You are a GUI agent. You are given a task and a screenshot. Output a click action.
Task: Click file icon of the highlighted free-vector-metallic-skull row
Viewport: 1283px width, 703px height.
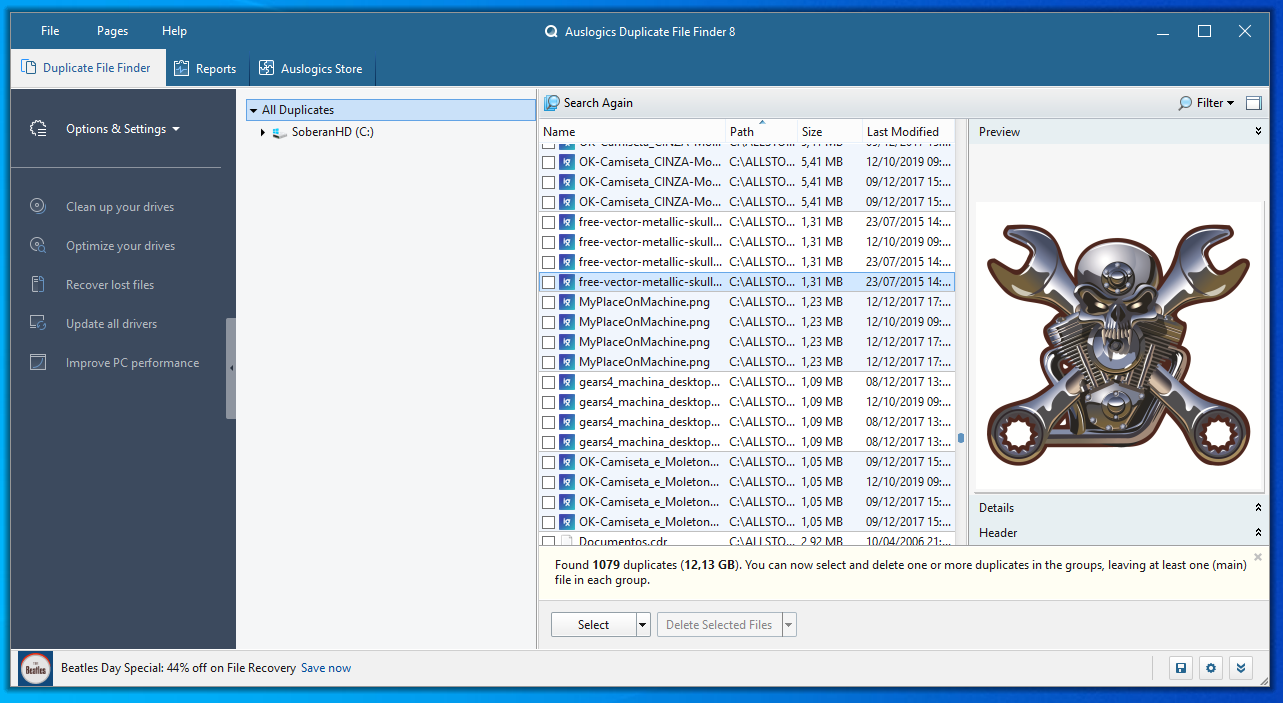pyautogui.click(x=567, y=282)
